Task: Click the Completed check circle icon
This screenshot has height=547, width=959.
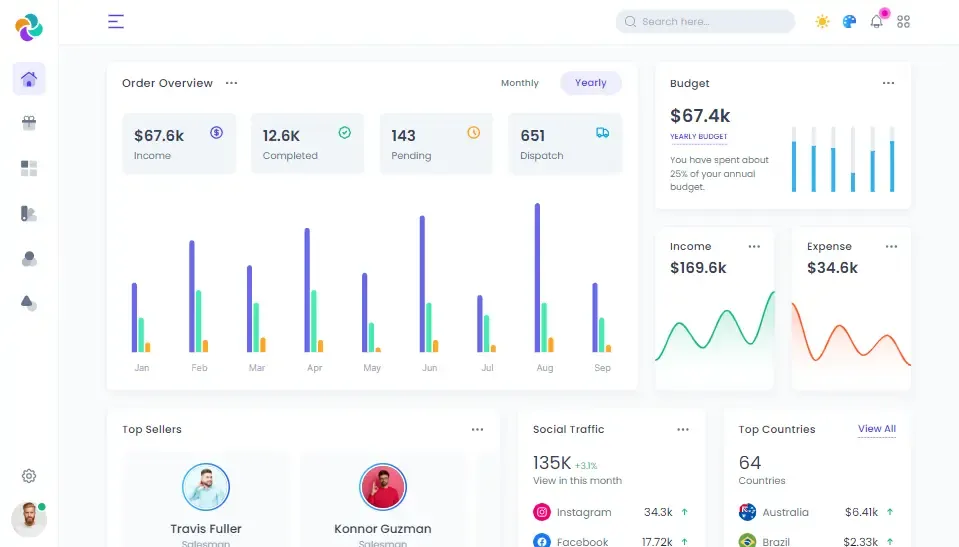Action: pos(345,132)
